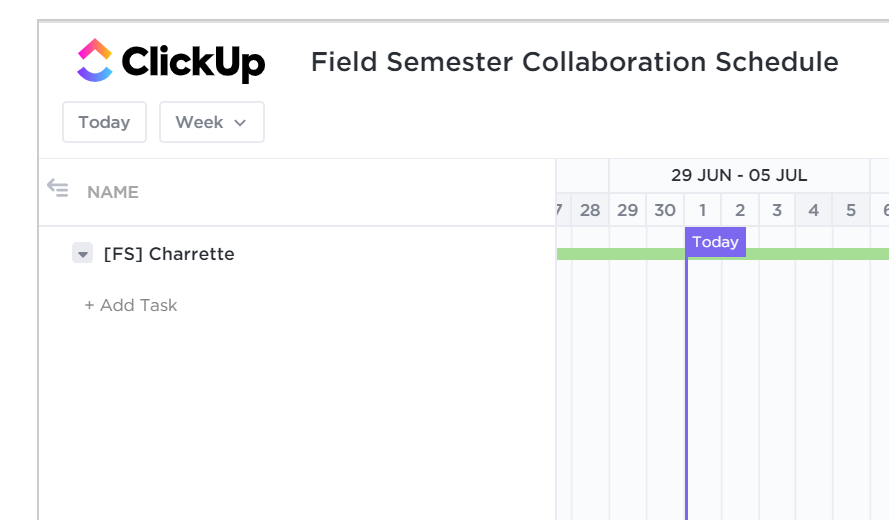Click day 30 in the timeline header
Image resolution: width=889 pixels, height=520 pixels.
(x=665, y=210)
